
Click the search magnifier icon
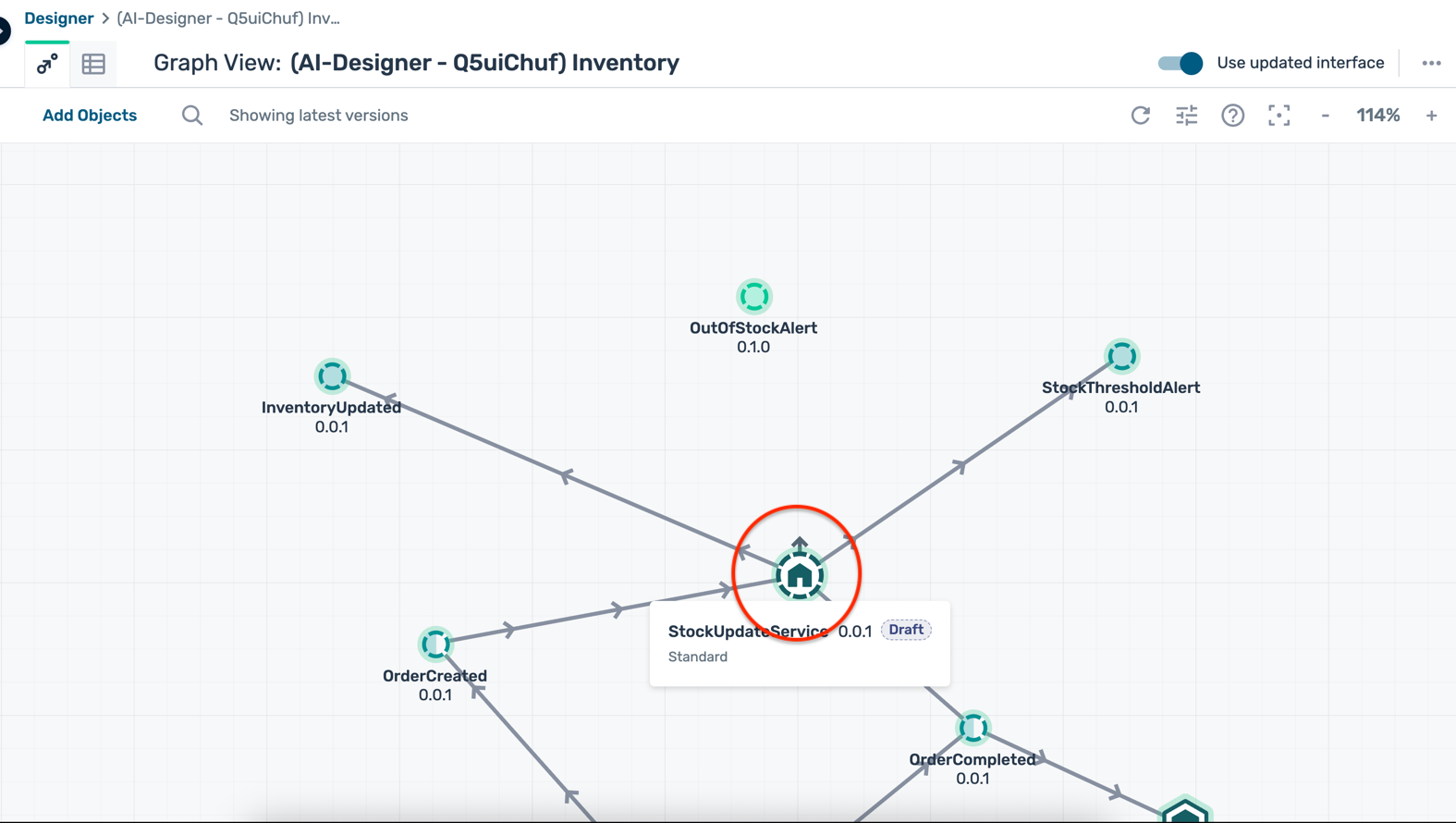[191, 116]
